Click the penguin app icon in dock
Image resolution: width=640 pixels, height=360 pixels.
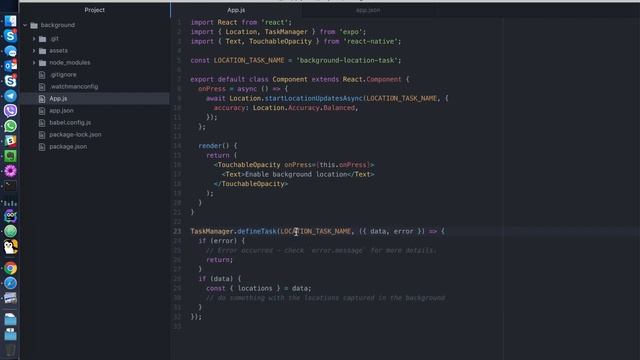[10, 247]
